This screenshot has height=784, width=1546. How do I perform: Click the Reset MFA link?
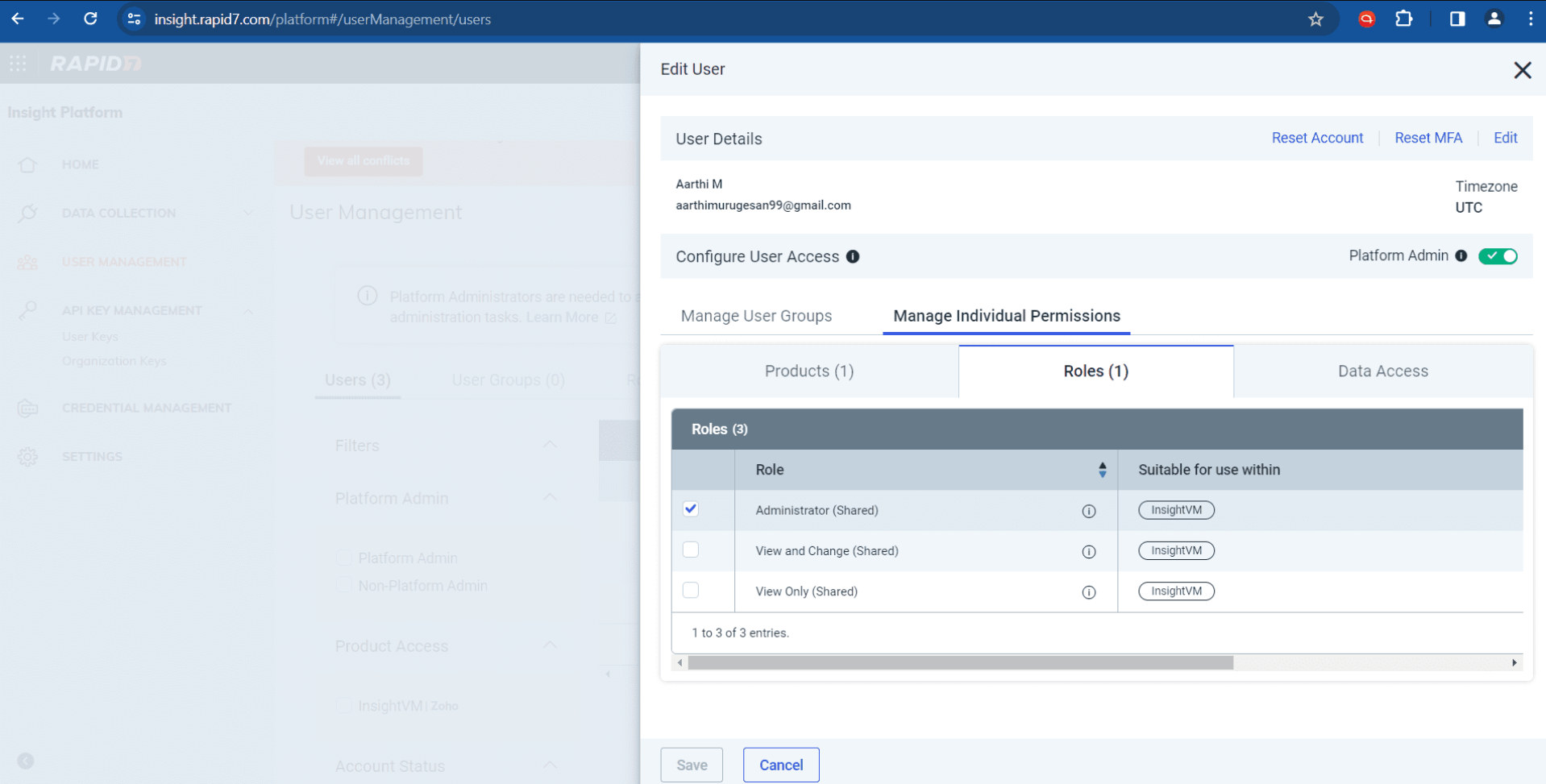click(x=1428, y=138)
